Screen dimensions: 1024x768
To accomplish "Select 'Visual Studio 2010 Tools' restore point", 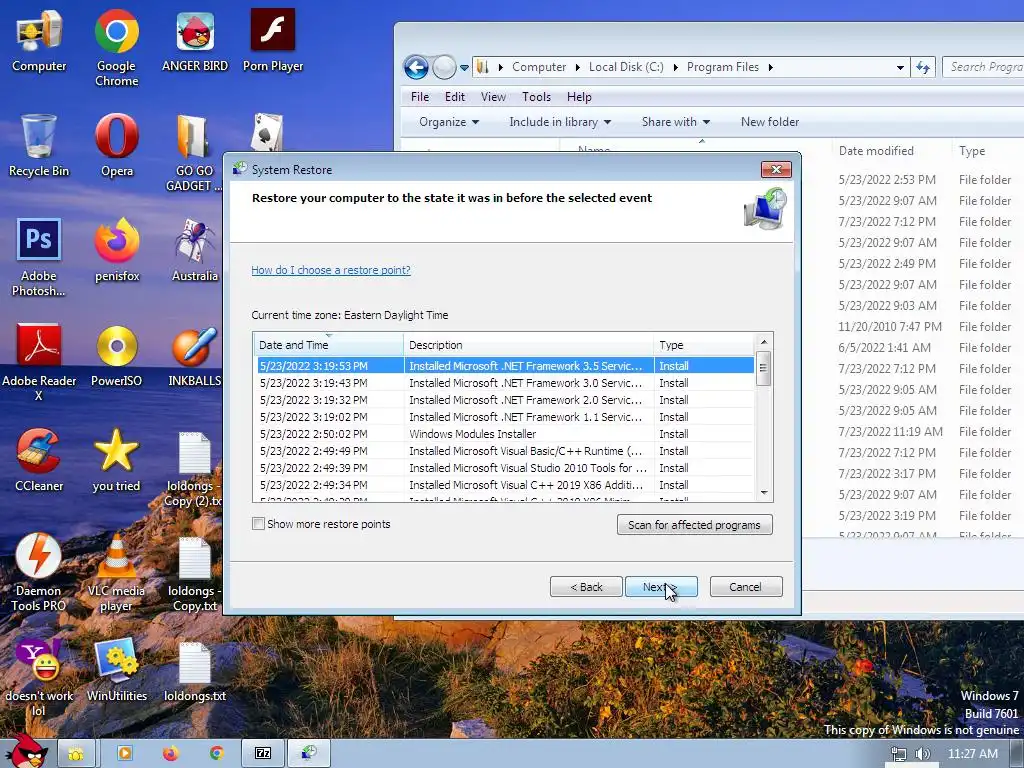I will coord(505,468).
